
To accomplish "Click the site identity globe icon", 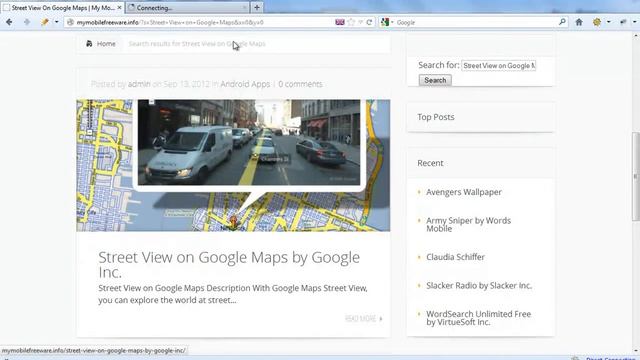I will [x=70, y=22].
